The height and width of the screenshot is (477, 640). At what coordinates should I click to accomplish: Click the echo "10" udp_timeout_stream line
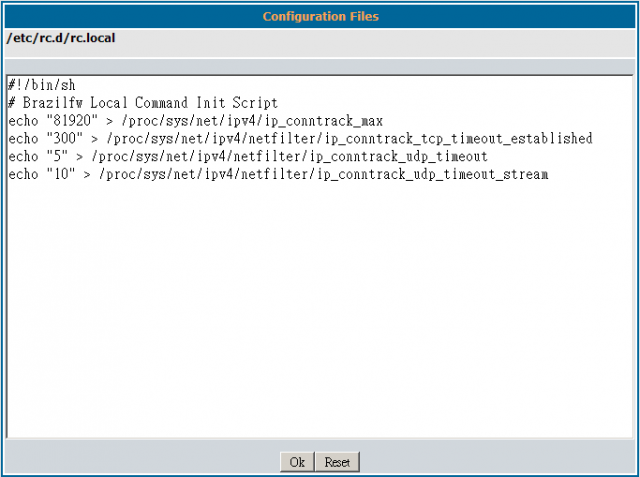pos(278,174)
